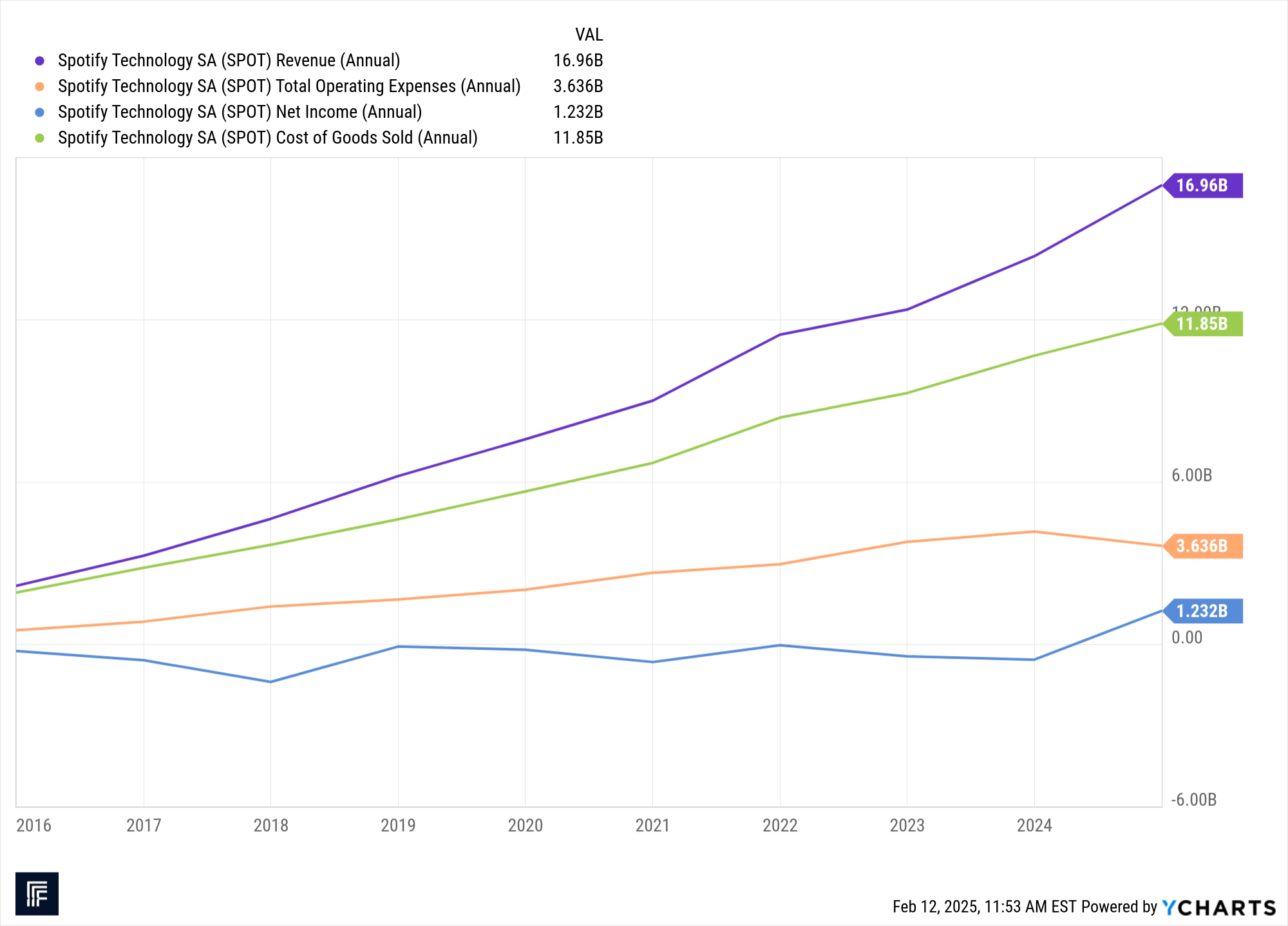Click the dark square logo icon bottom-left
Screen dimensions: 1288x926
37,894
